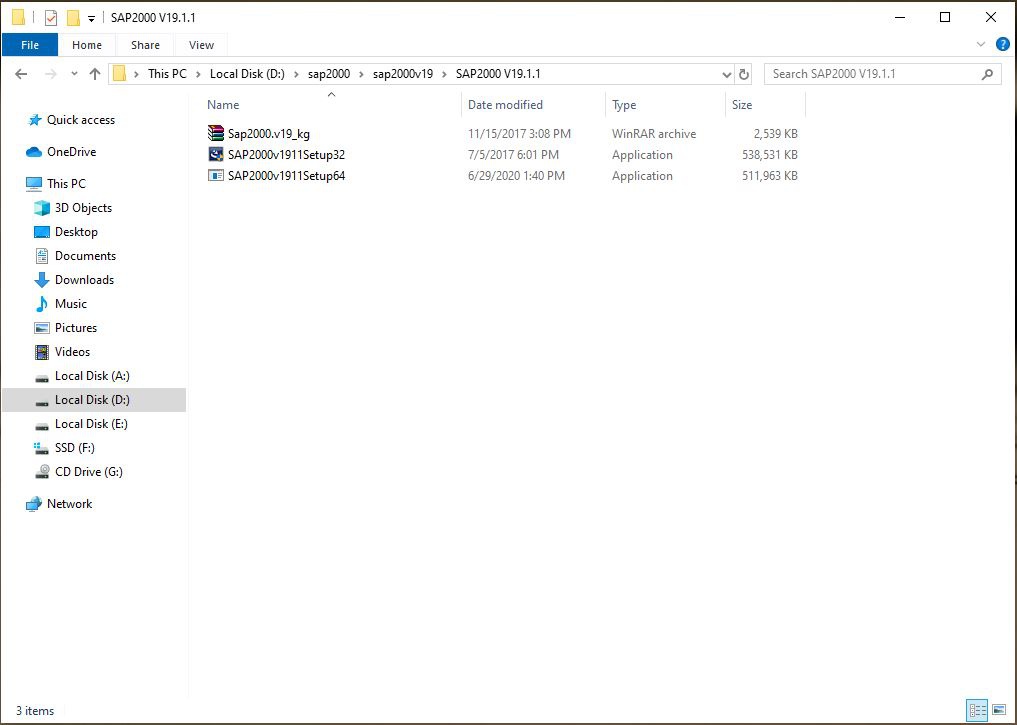Open the Music folder in sidebar

pos(71,303)
